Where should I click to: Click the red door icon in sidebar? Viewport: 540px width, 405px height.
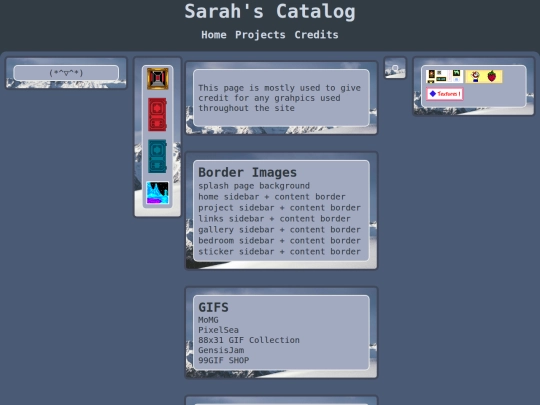click(157, 115)
